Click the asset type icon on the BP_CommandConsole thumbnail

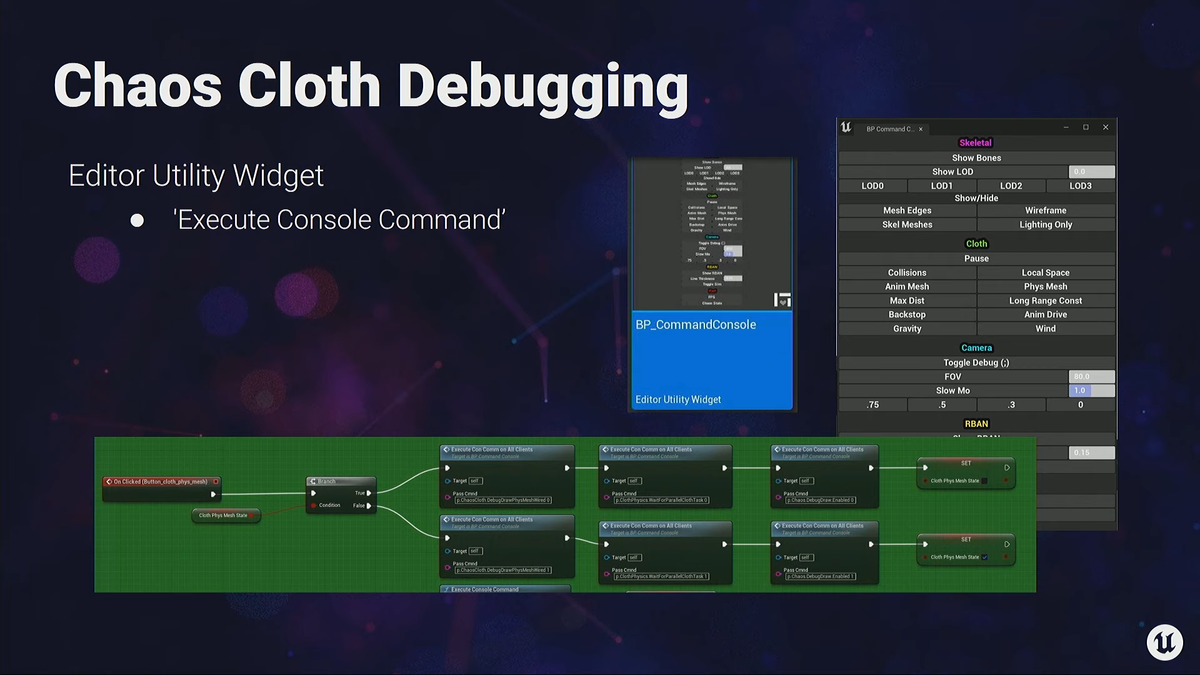783,299
